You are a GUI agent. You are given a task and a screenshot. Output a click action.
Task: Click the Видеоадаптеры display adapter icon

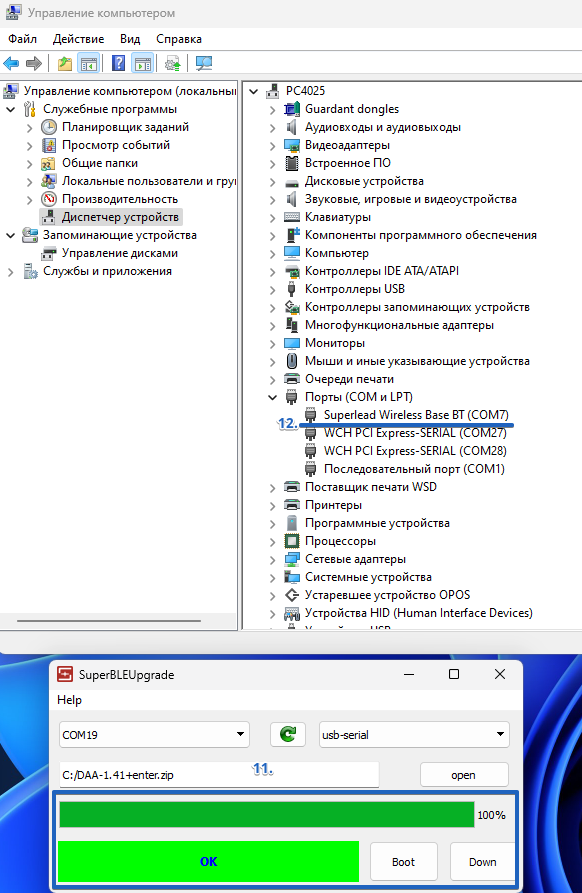coord(292,145)
